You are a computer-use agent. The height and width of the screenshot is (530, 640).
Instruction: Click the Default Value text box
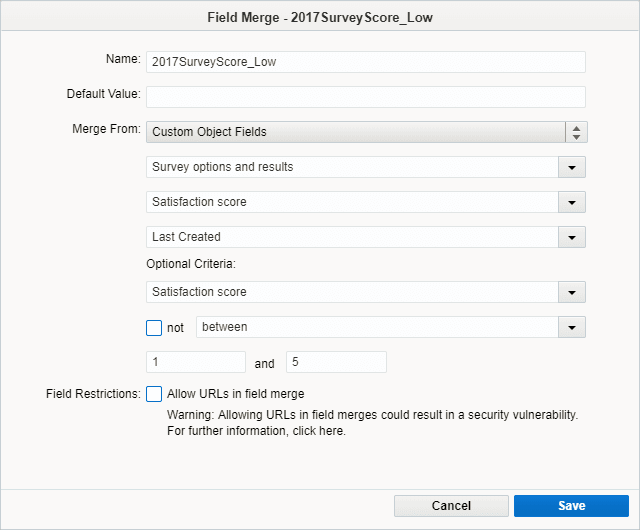(x=365, y=97)
